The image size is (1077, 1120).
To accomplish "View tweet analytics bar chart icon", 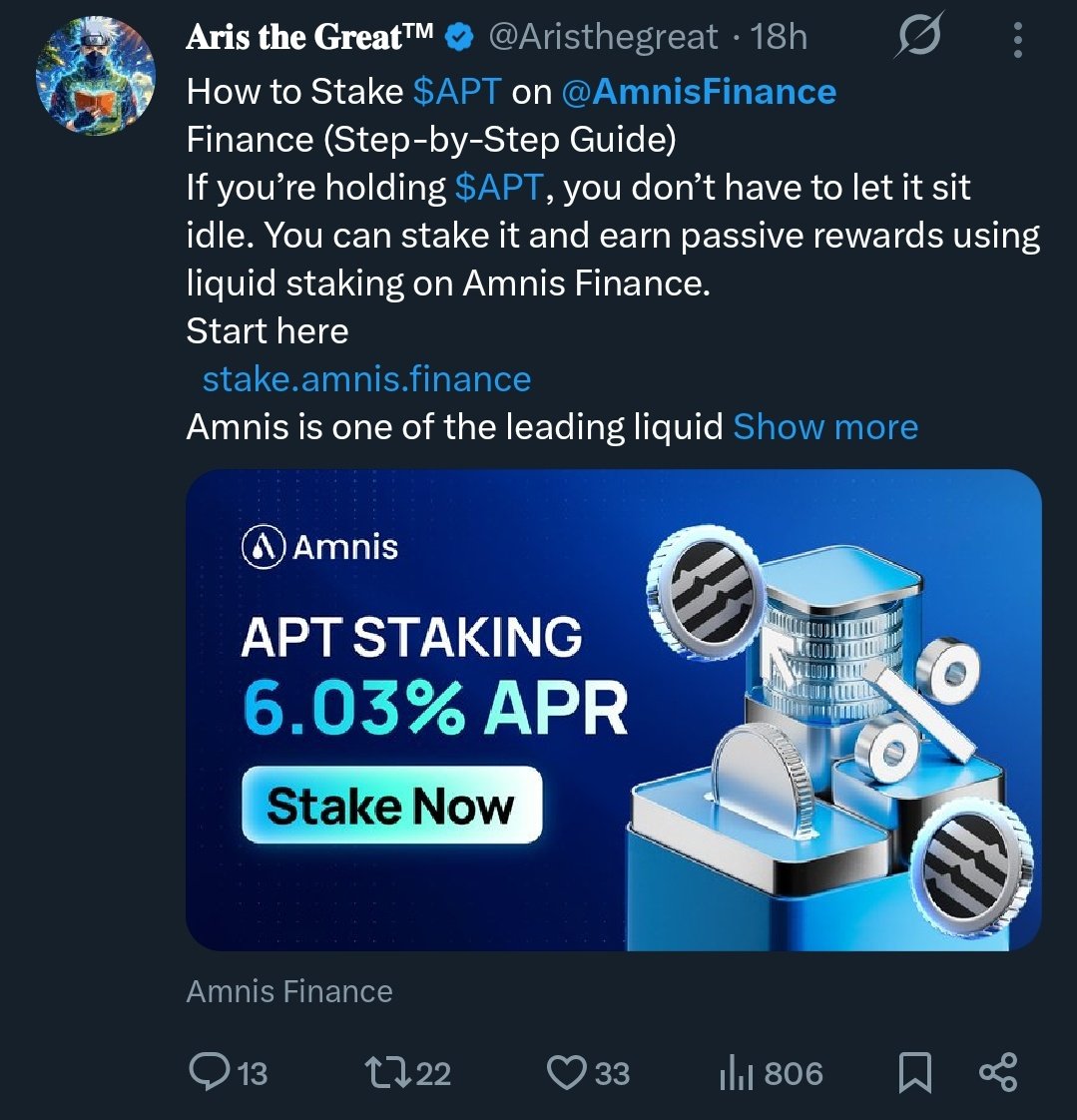I will pyautogui.click(x=735, y=1073).
